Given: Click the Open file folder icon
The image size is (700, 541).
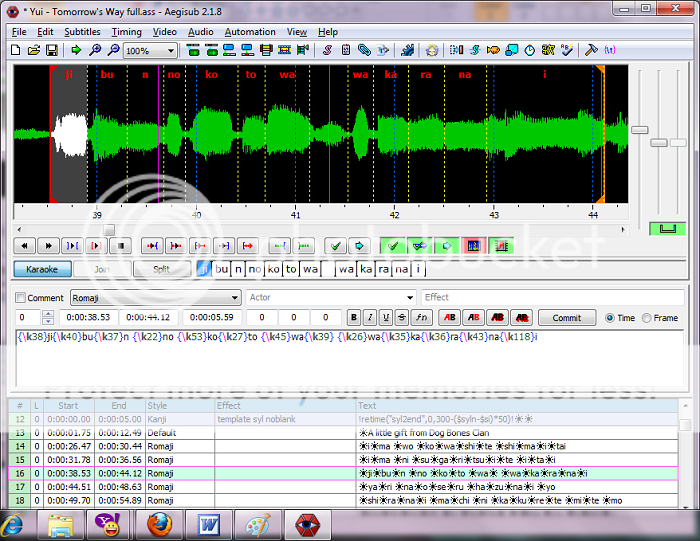Looking at the screenshot, I should [34, 50].
